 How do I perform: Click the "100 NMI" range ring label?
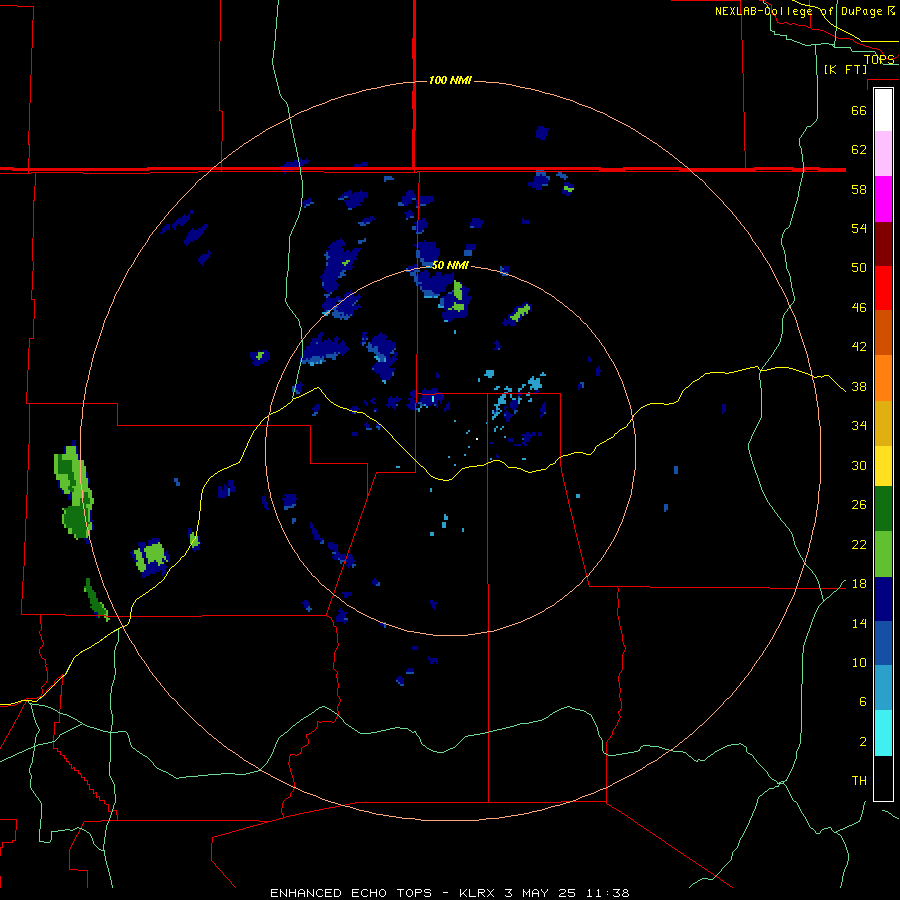(x=450, y=80)
